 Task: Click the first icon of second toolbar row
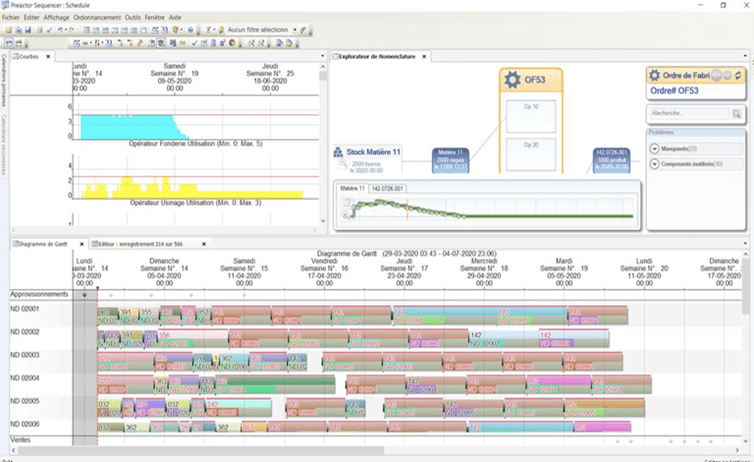click(9, 43)
